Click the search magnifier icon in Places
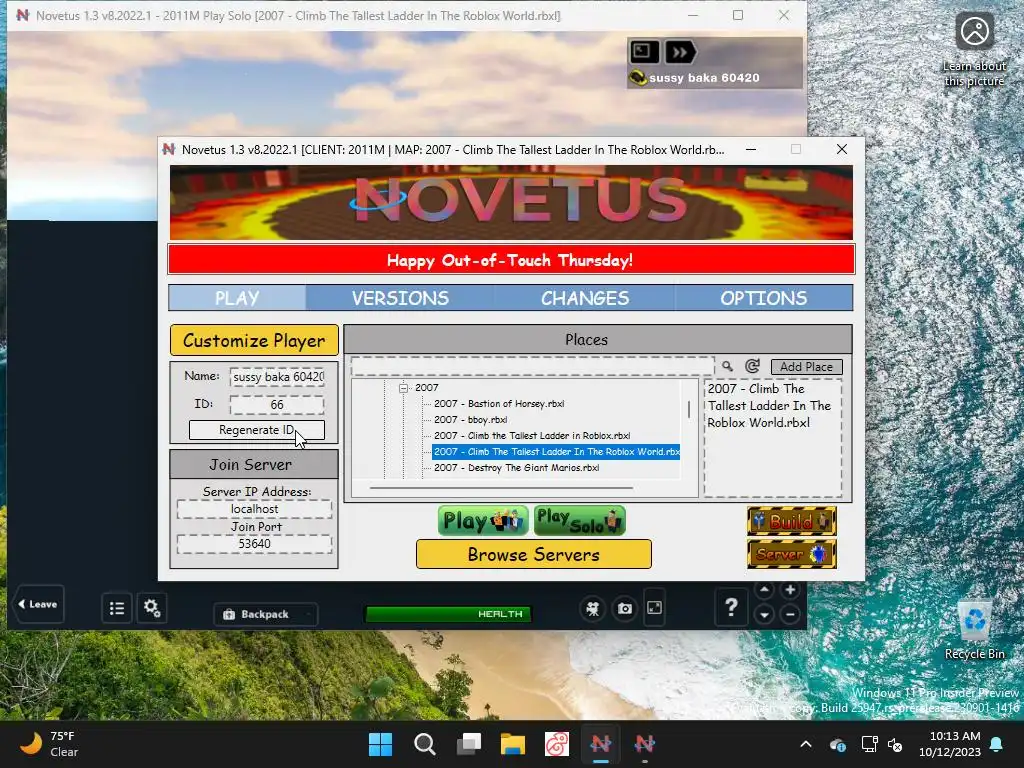The height and width of the screenshot is (768, 1024). [728, 366]
